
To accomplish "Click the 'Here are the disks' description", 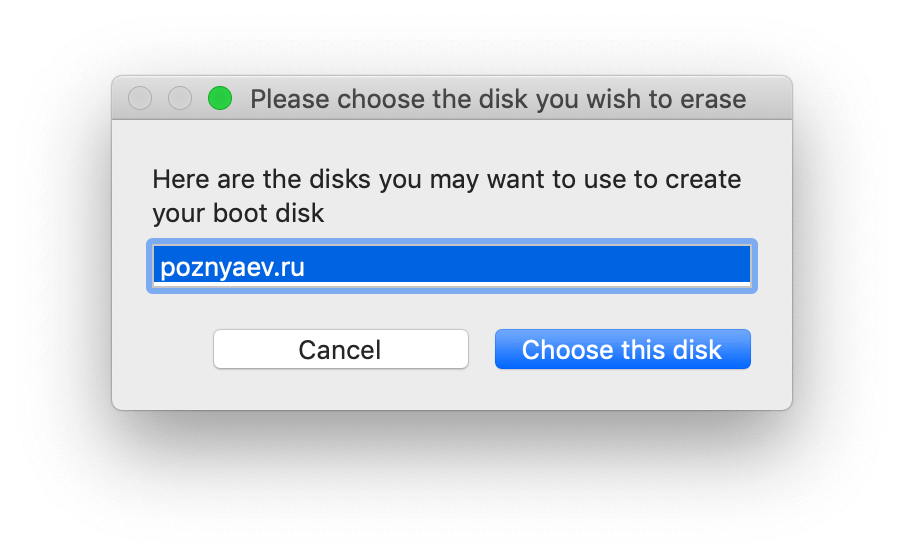I will click(446, 180).
